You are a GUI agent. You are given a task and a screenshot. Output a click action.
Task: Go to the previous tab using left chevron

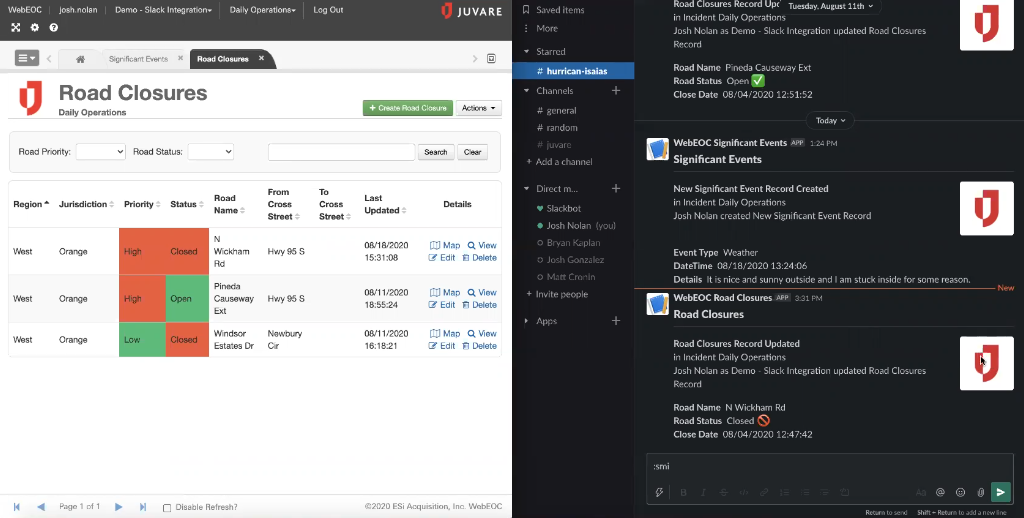pos(49,59)
